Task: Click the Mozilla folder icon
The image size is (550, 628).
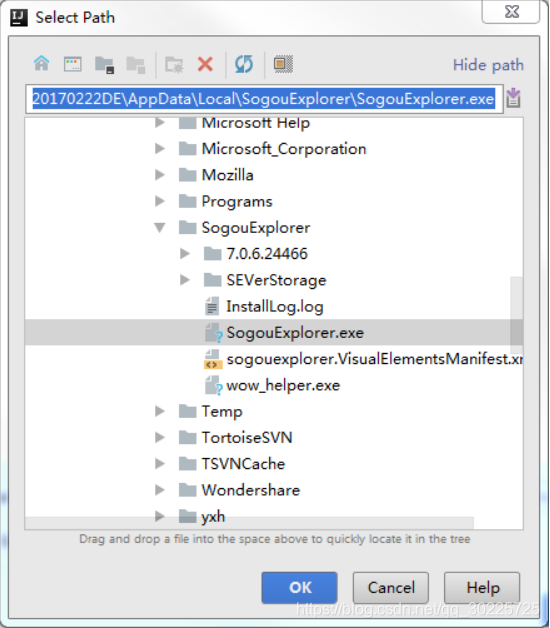Action: [x=187, y=175]
